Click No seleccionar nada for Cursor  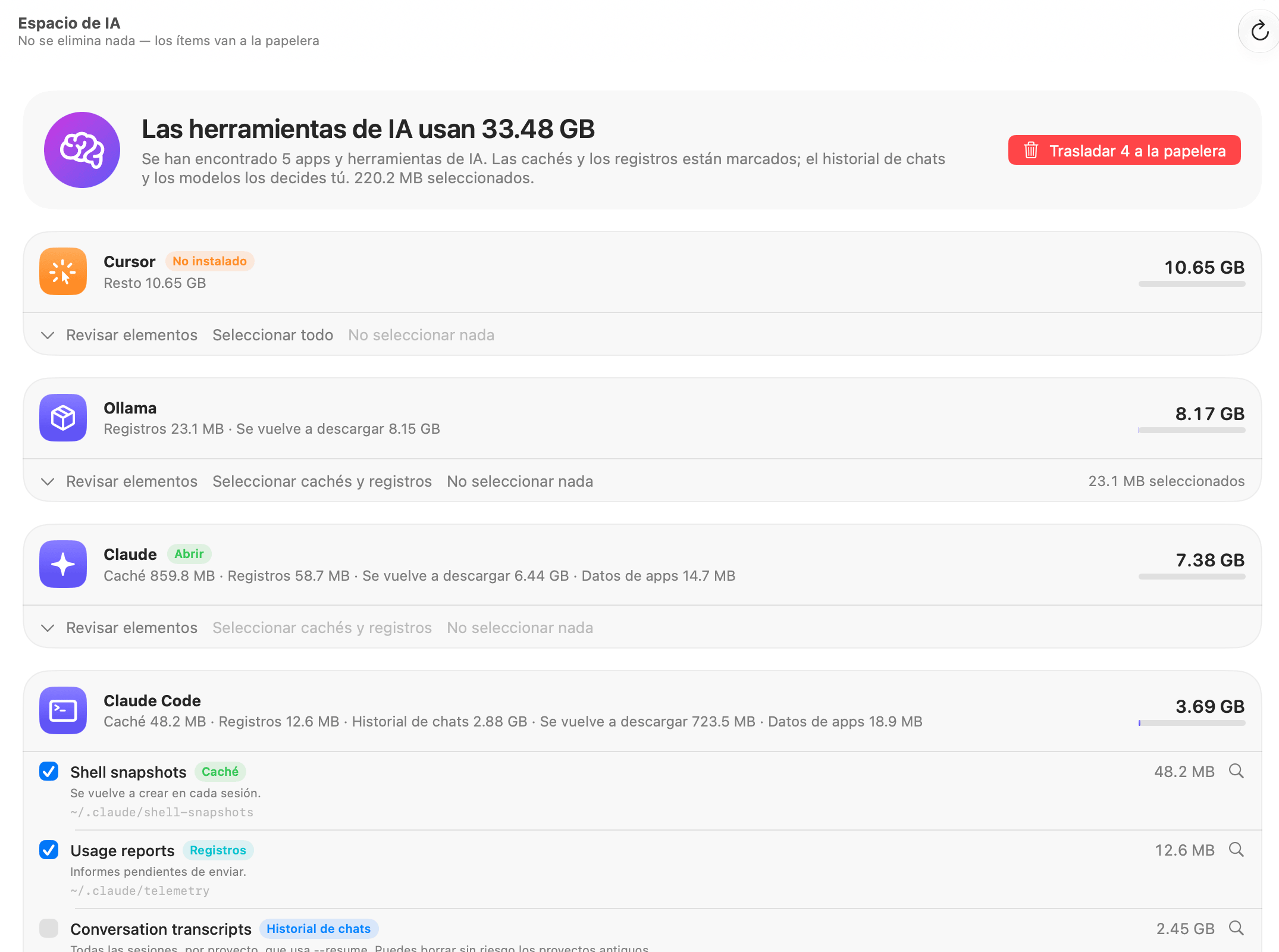[x=421, y=335]
